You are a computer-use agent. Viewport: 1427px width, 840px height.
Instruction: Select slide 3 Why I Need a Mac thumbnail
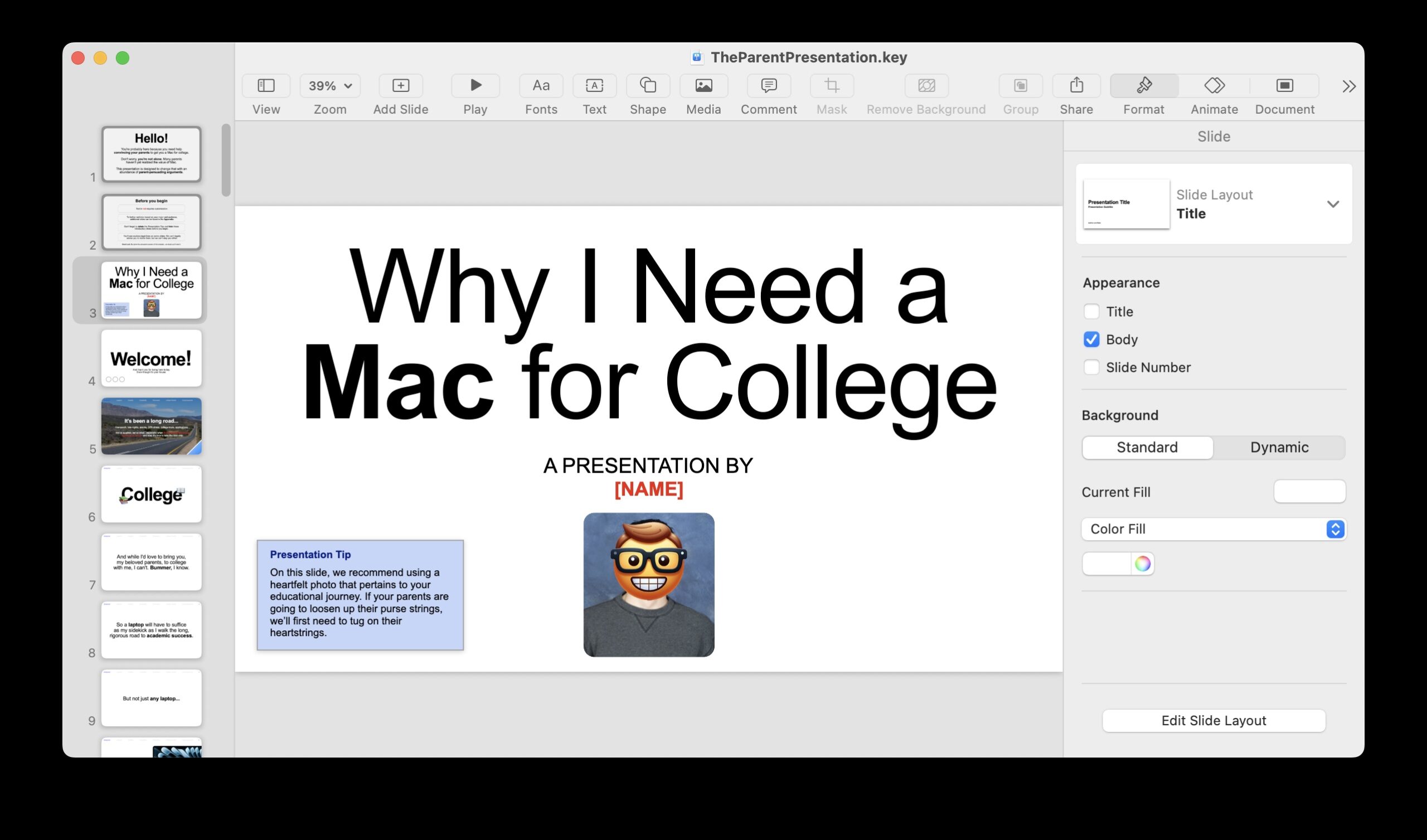coord(151,290)
